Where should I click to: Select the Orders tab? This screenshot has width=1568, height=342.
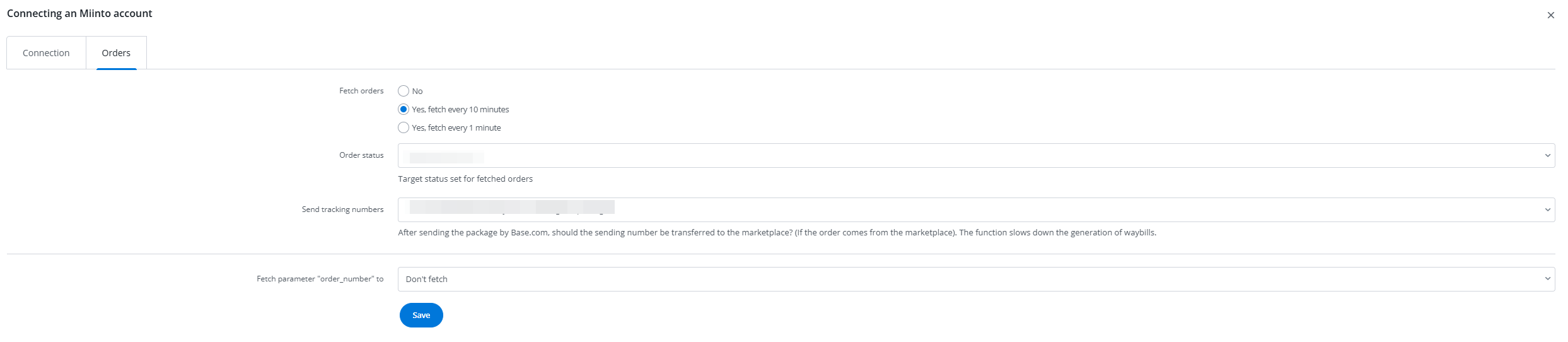tap(116, 53)
